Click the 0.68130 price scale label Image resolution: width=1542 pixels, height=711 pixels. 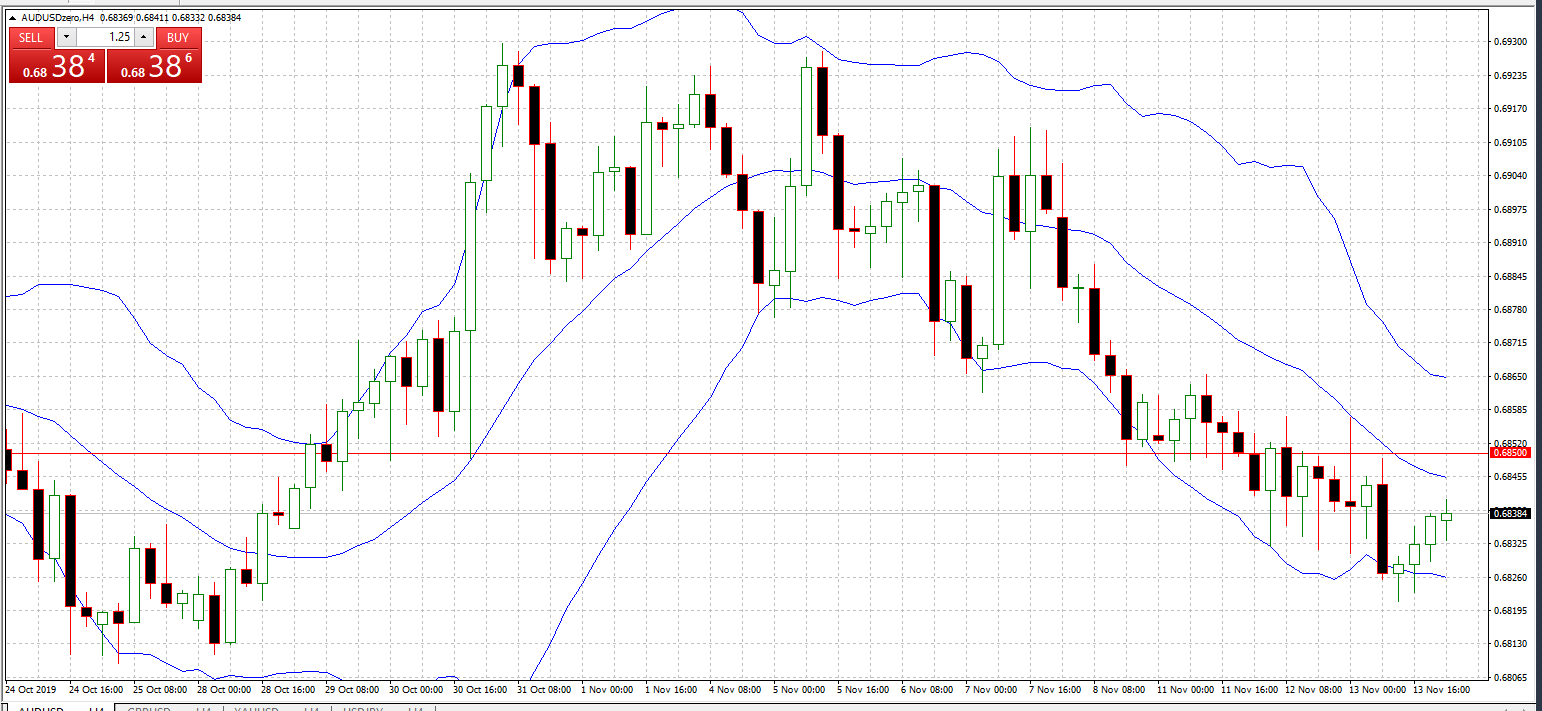(1510, 644)
